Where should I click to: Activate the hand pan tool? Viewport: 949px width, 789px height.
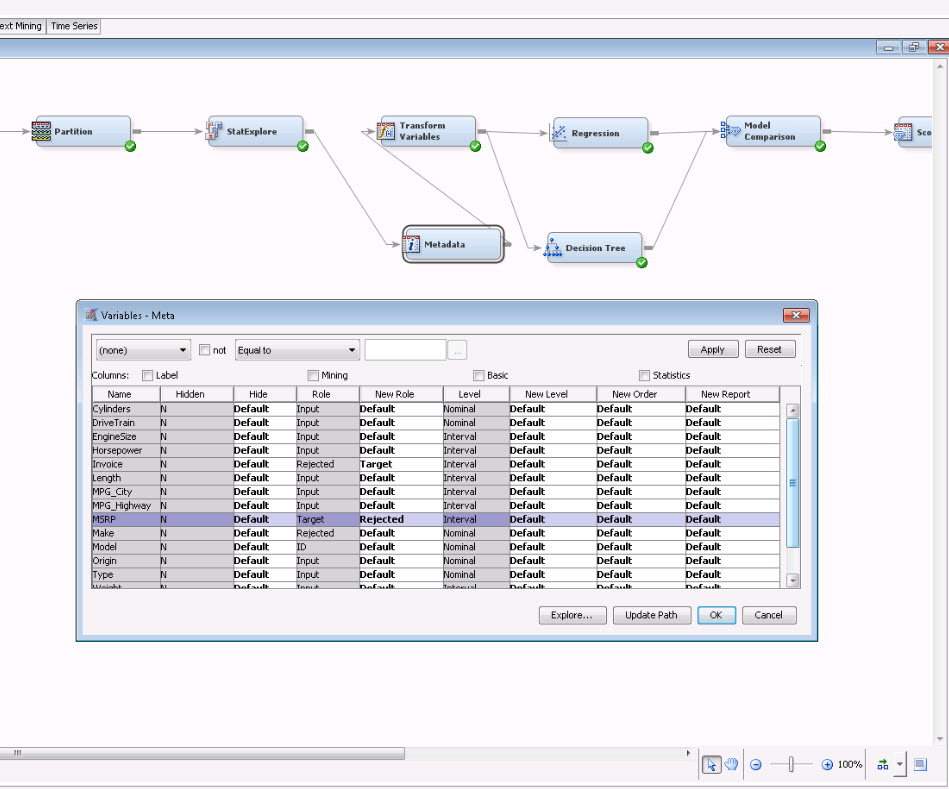pos(731,764)
